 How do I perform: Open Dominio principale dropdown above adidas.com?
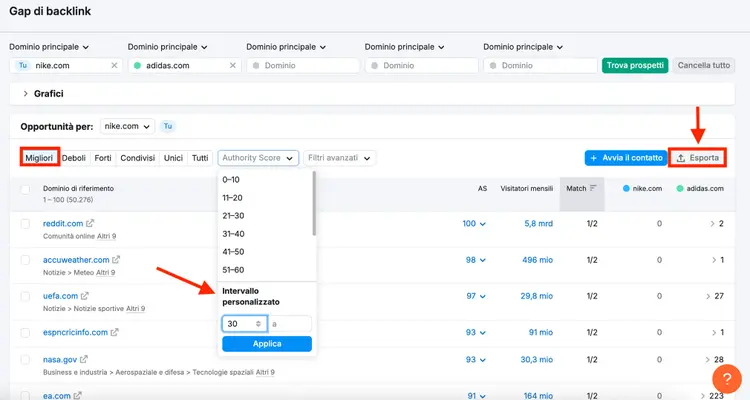[167, 47]
